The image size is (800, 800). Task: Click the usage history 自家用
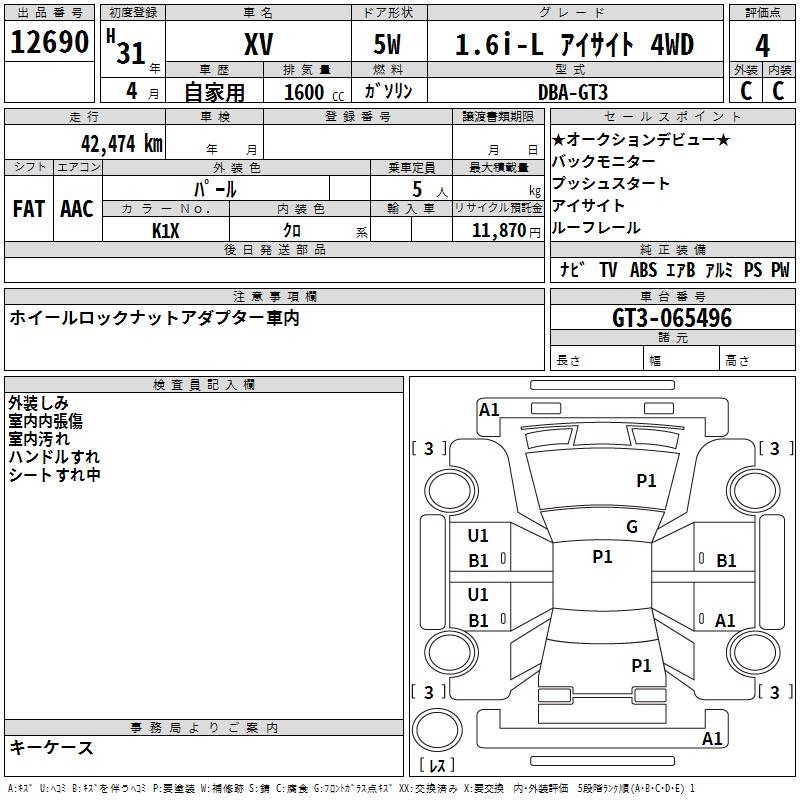point(214,92)
